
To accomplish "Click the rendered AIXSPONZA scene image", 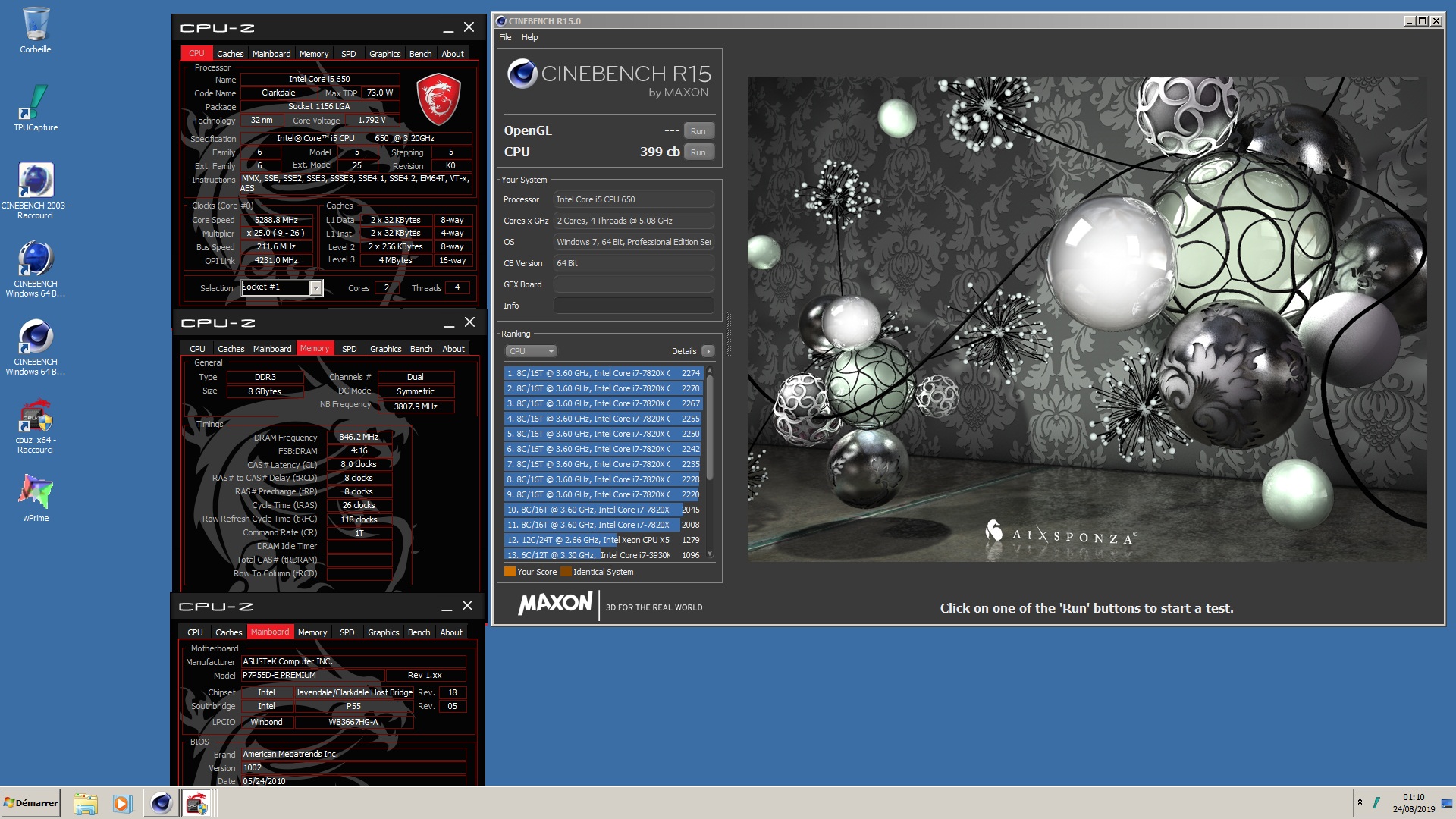I will point(1087,318).
